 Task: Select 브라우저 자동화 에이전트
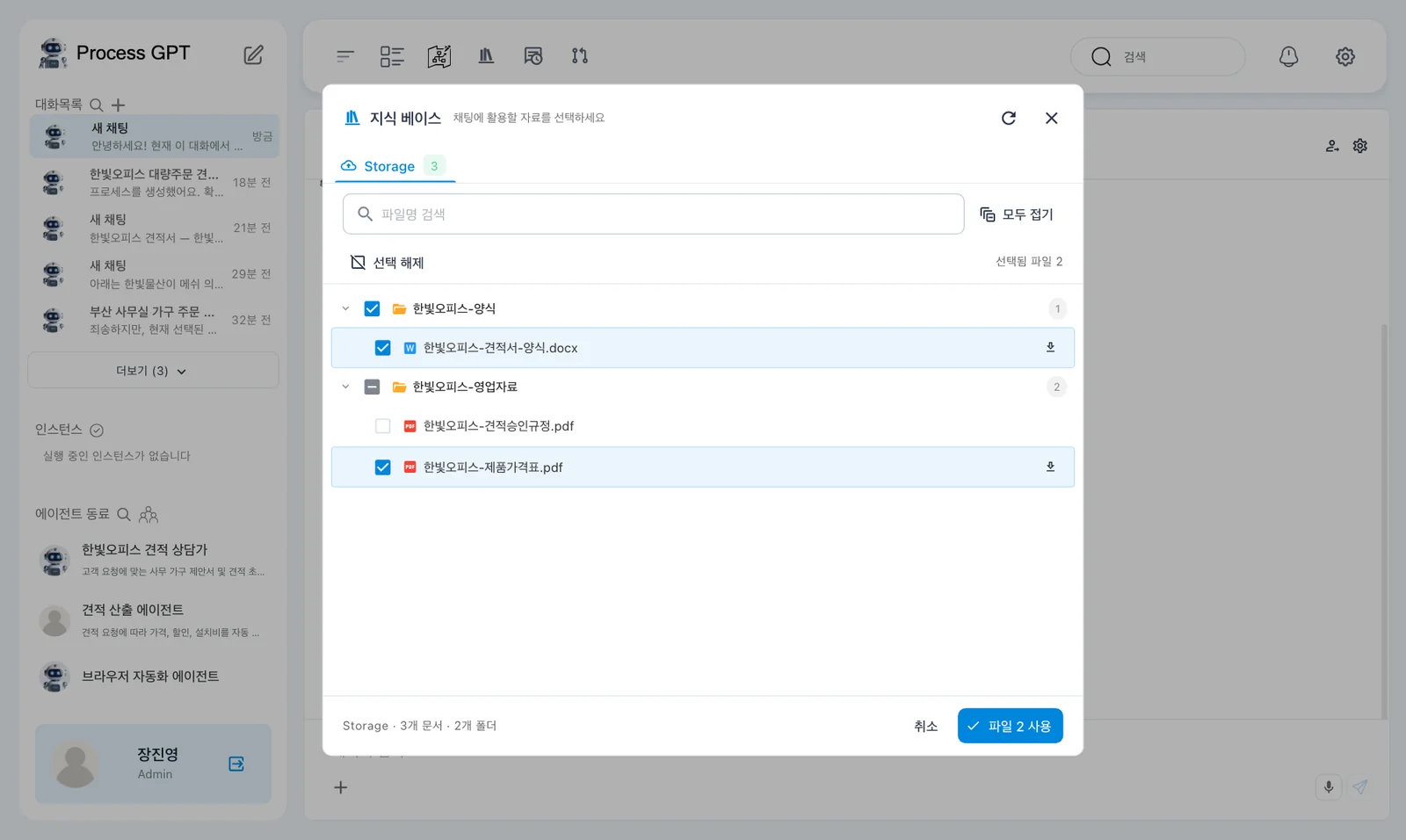pos(153,677)
